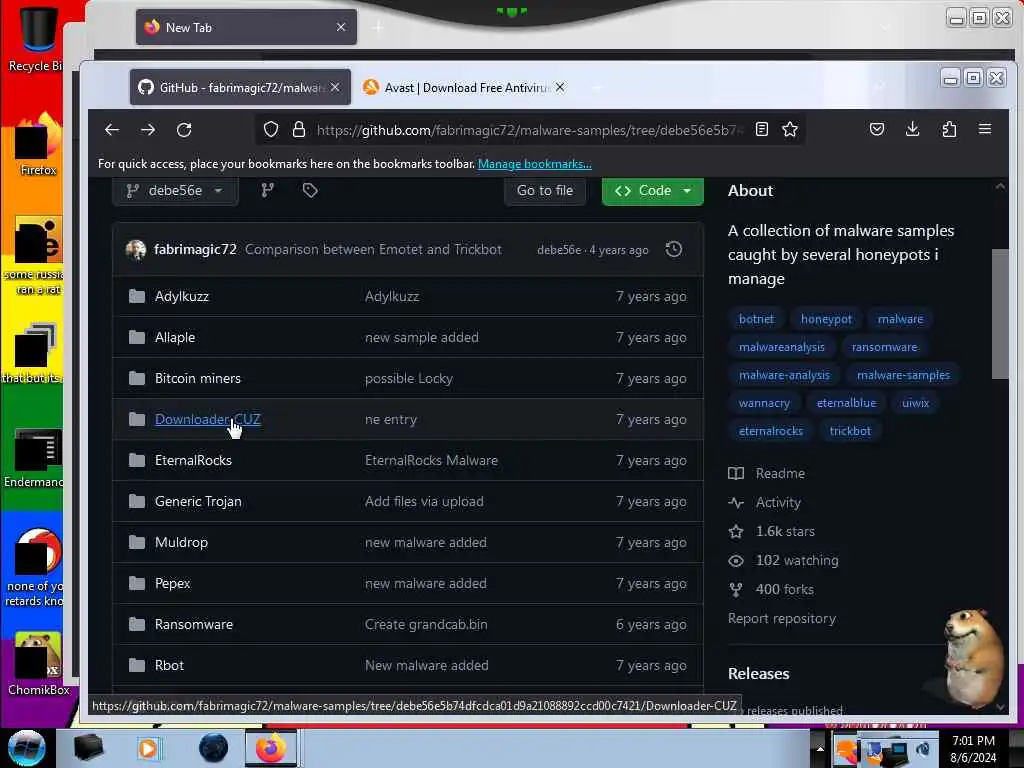Click Report repository link
The width and height of the screenshot is (1024, 768).
point(782,618)
